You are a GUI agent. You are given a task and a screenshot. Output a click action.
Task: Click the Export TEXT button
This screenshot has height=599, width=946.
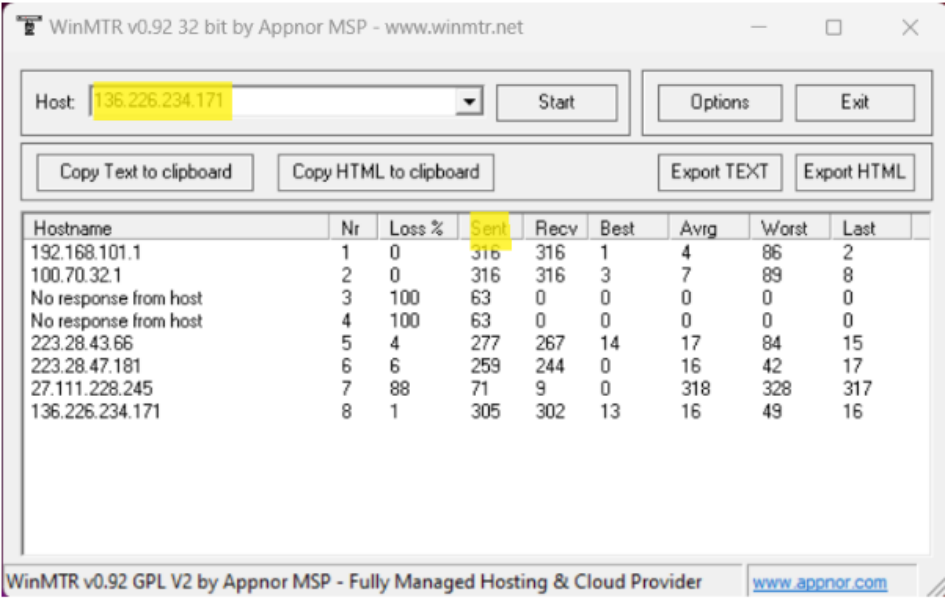719,172
